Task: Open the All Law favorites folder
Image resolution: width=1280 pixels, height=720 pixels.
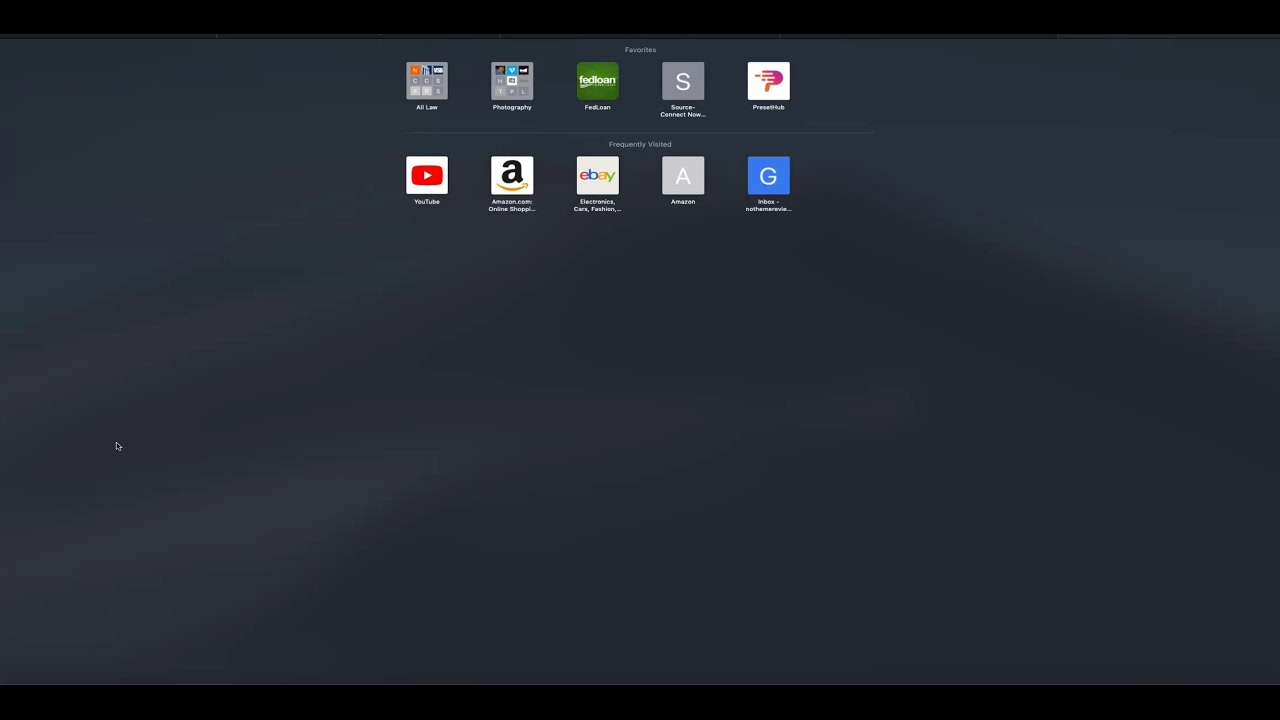Action: tap(427, 81)
